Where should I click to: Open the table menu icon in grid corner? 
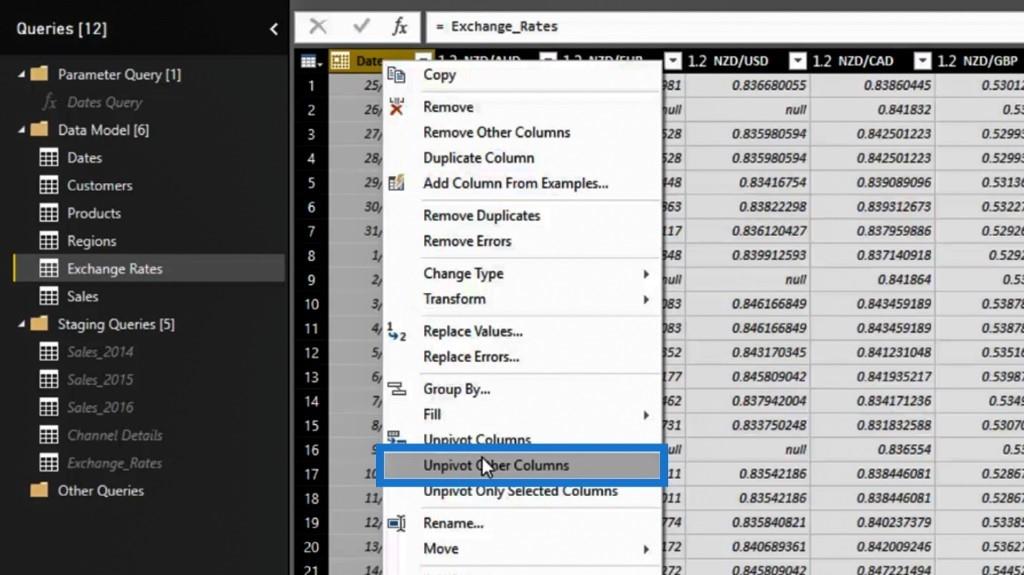coord(311,61)
